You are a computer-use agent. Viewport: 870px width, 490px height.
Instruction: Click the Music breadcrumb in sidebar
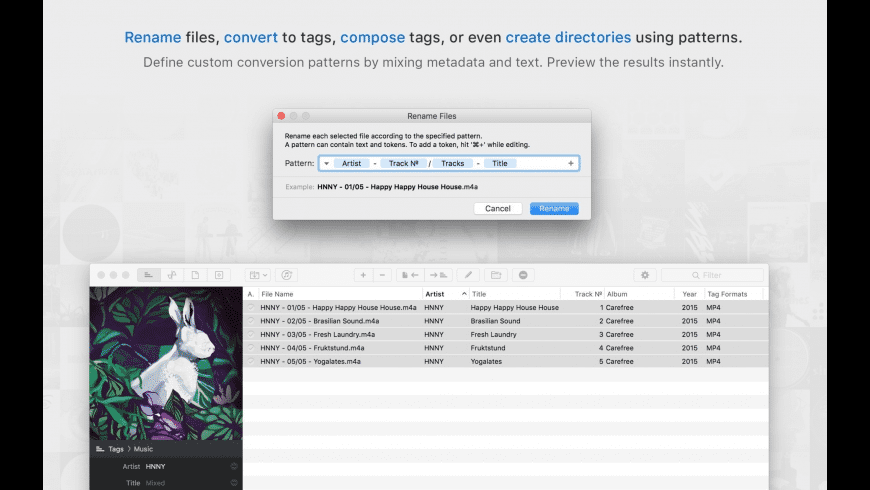(x=143, y=449)
